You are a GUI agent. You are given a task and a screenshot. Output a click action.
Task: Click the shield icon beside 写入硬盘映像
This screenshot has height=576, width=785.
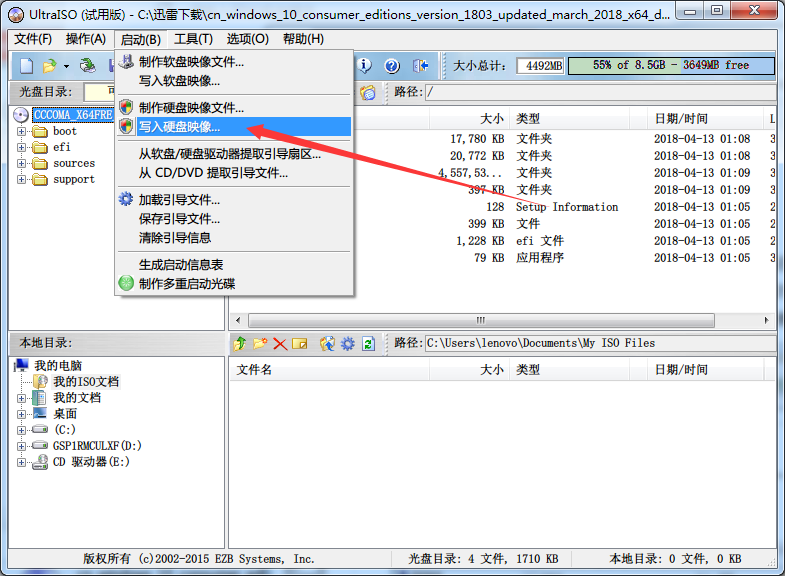(126, 126)
